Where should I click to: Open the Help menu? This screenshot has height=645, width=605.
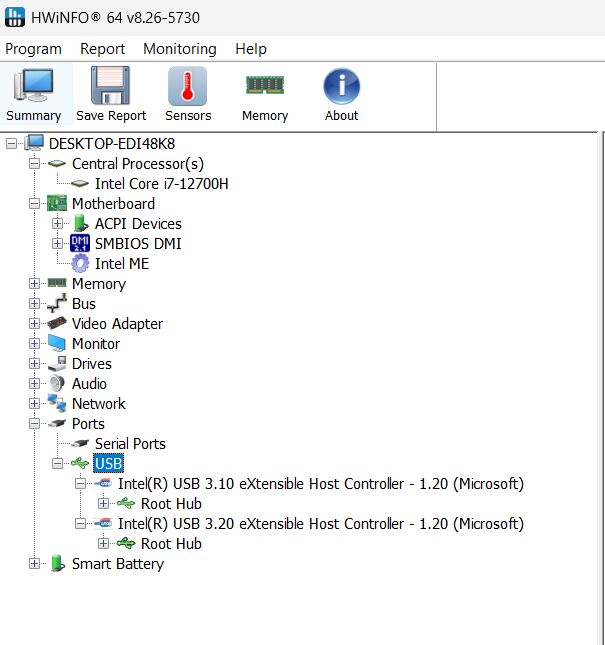(x=251, y=49)
